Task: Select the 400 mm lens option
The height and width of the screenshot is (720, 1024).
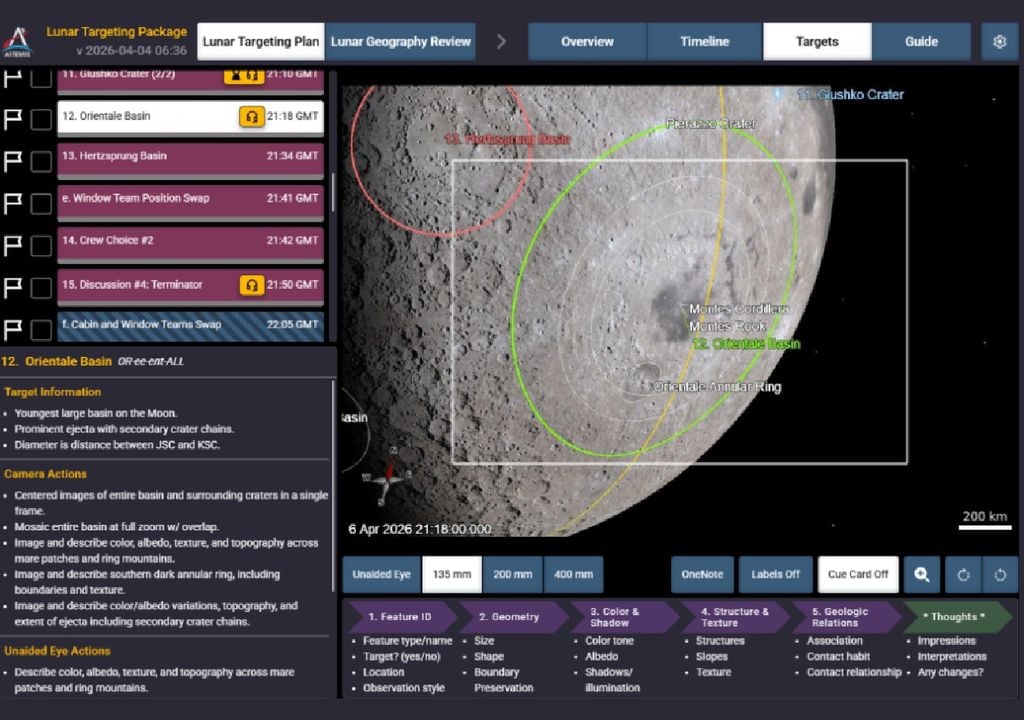Action: point(573,574)
